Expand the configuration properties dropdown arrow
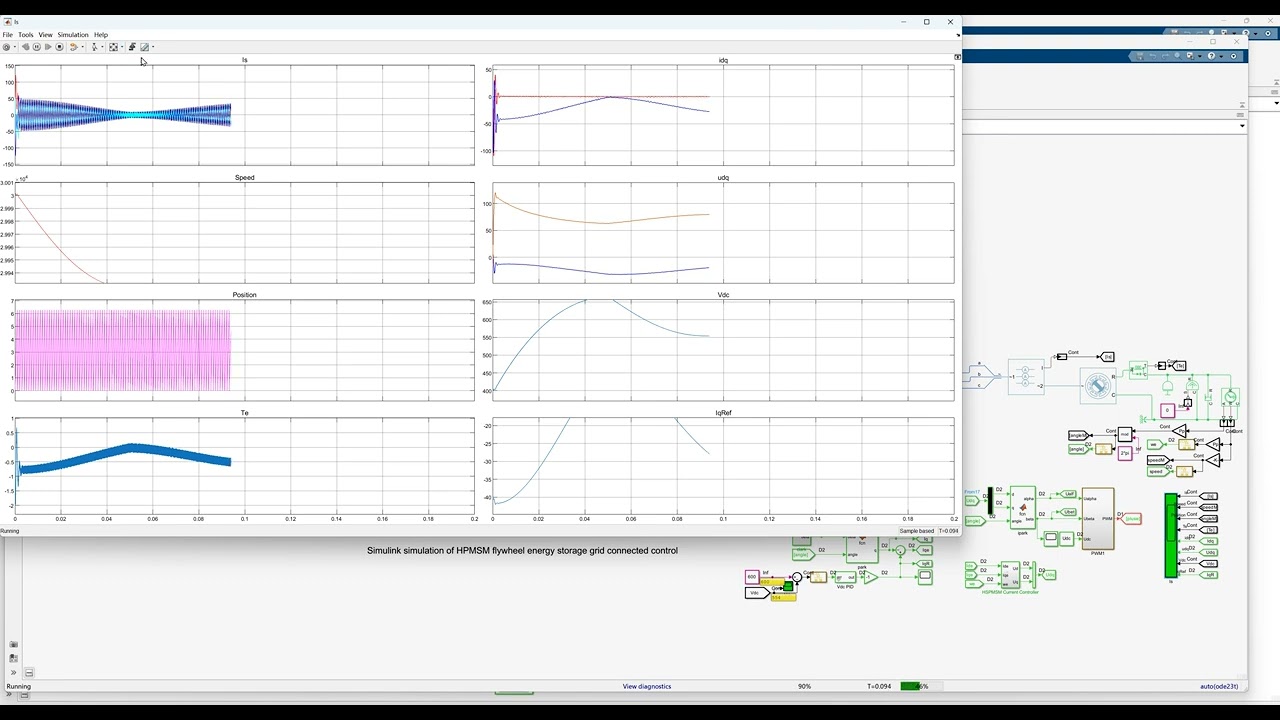Screen dimensions: 1280x720 (15, 47)
